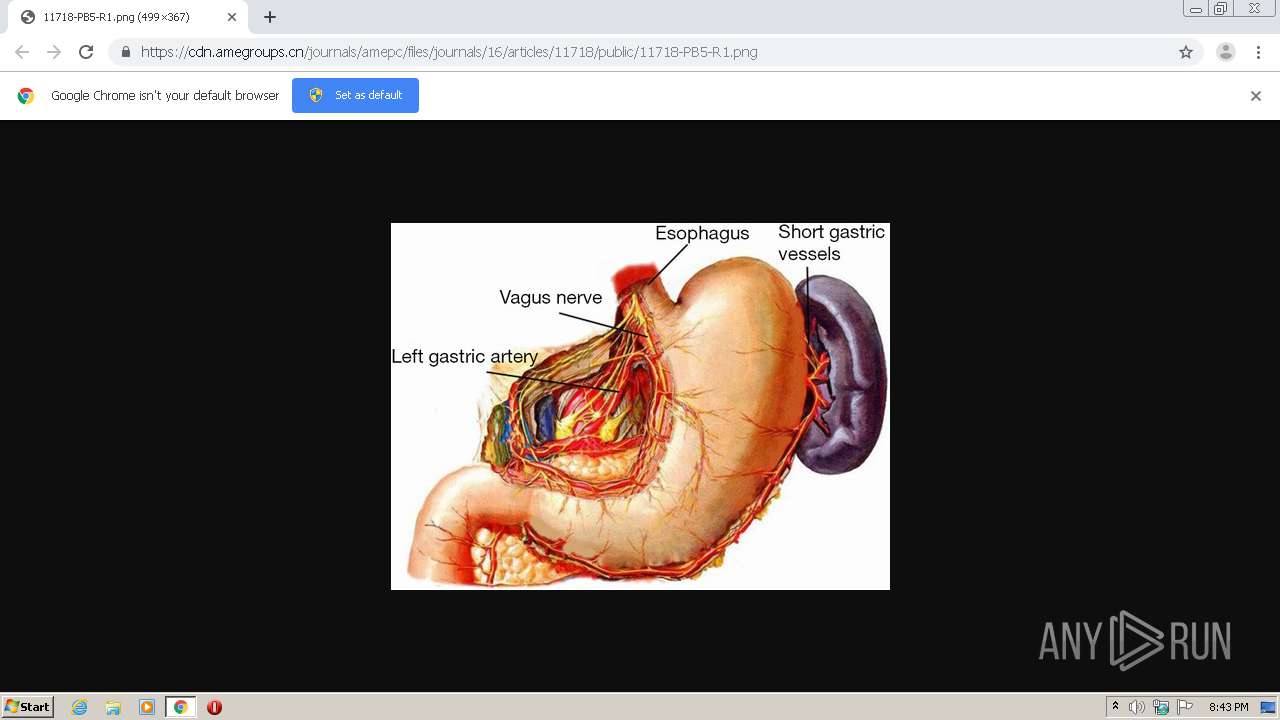Click the browser back arrow
Screen dimensions: 1280x720
[22, 52]
